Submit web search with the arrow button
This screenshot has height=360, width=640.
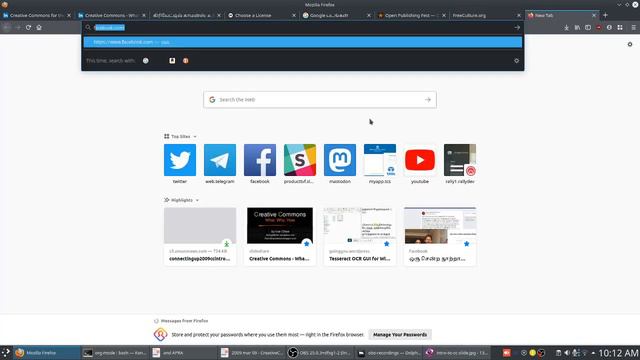point(427,100)
